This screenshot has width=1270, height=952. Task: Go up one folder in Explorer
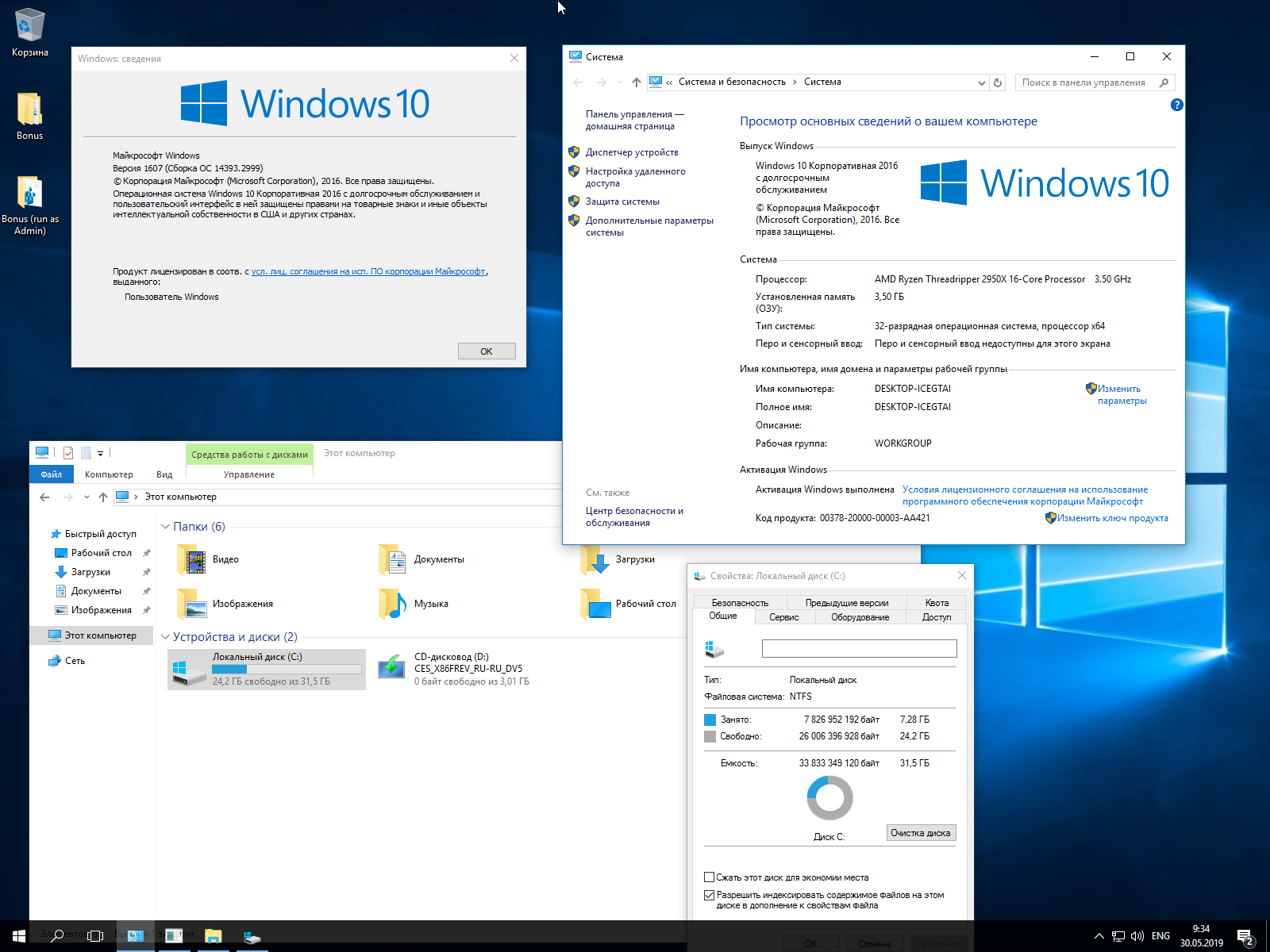pyautogui.click(x=103, y=497)
